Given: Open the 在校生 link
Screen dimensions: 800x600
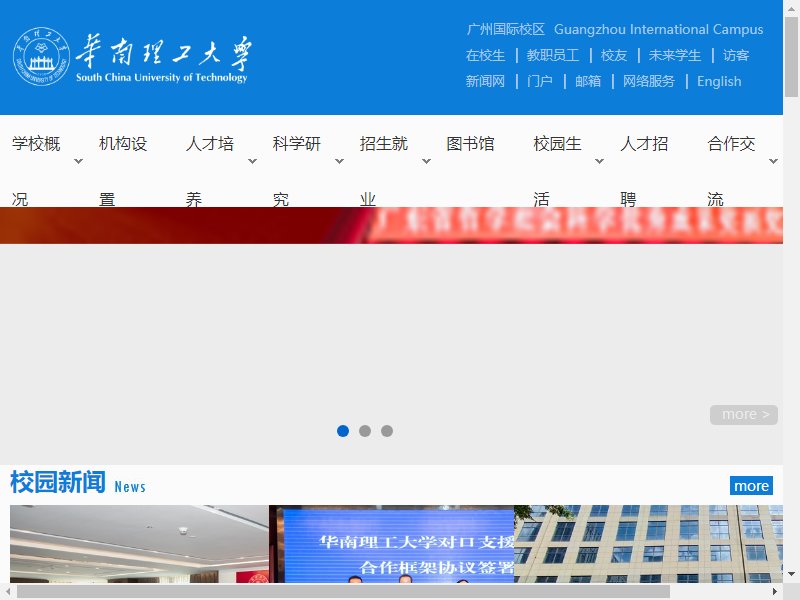Looking at the screenshot, I should coord(485,55).
